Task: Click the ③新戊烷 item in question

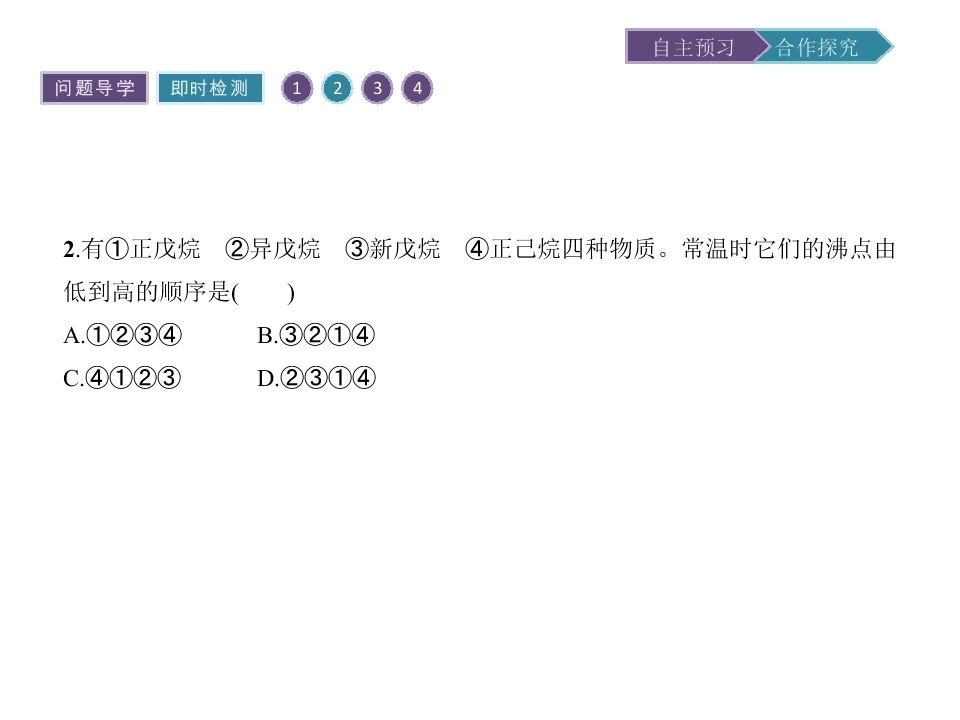Action: point(393,249)
